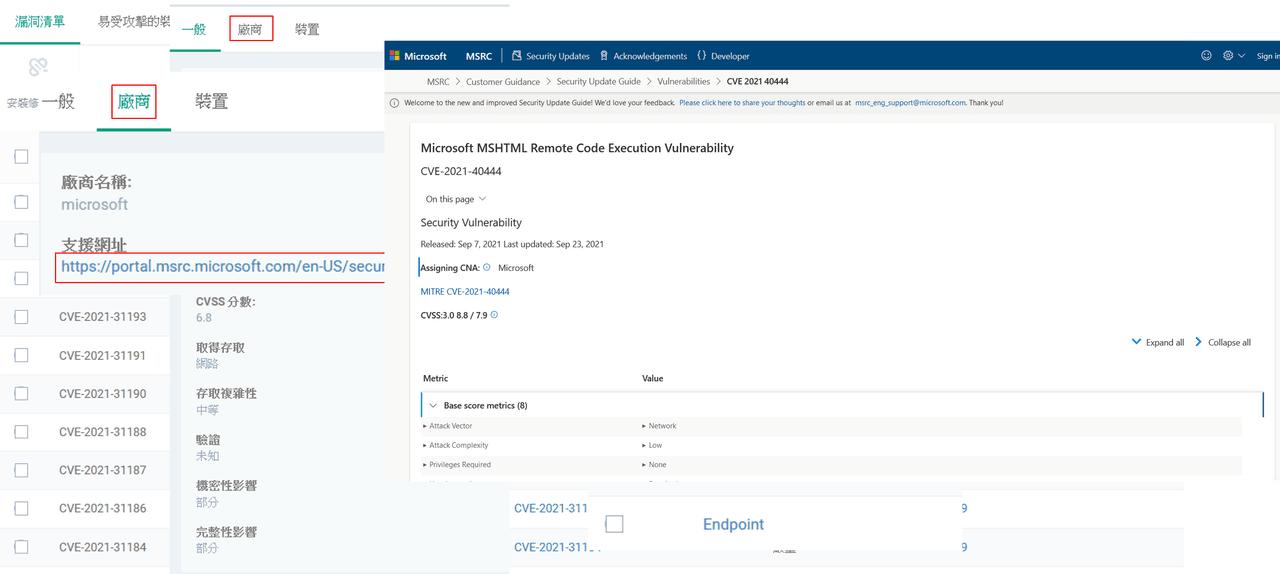The height and width of the screenshot is (574, 1280).
Task: Select the large 廠商 tab
Action: click(x=134, y=101)
